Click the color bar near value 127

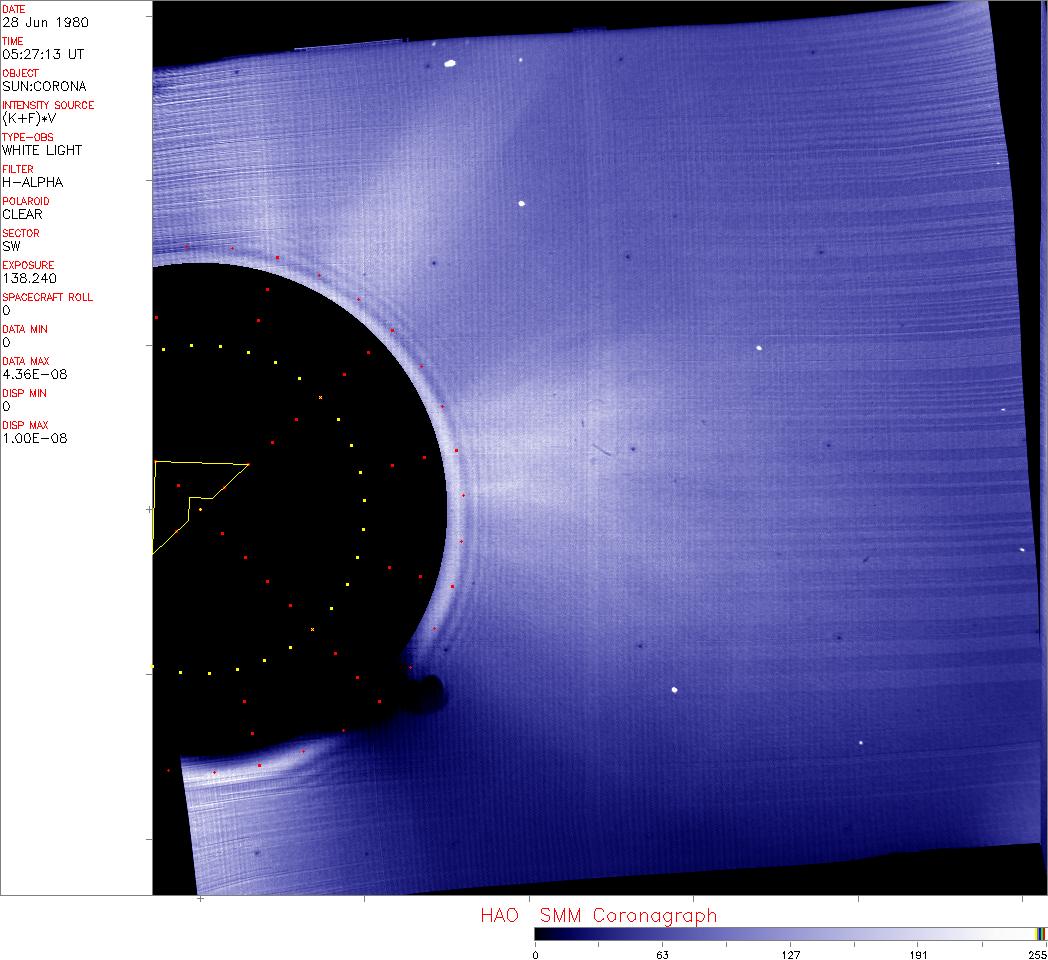click(x=790, y=934)
